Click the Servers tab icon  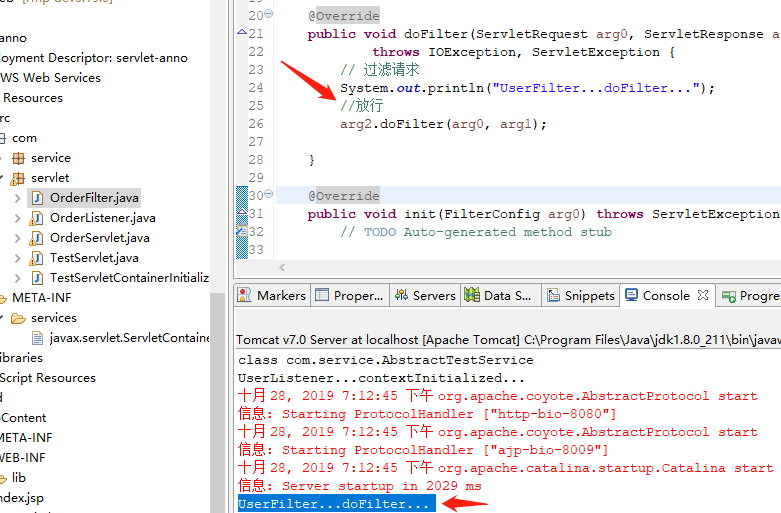[x=401, y=295]
